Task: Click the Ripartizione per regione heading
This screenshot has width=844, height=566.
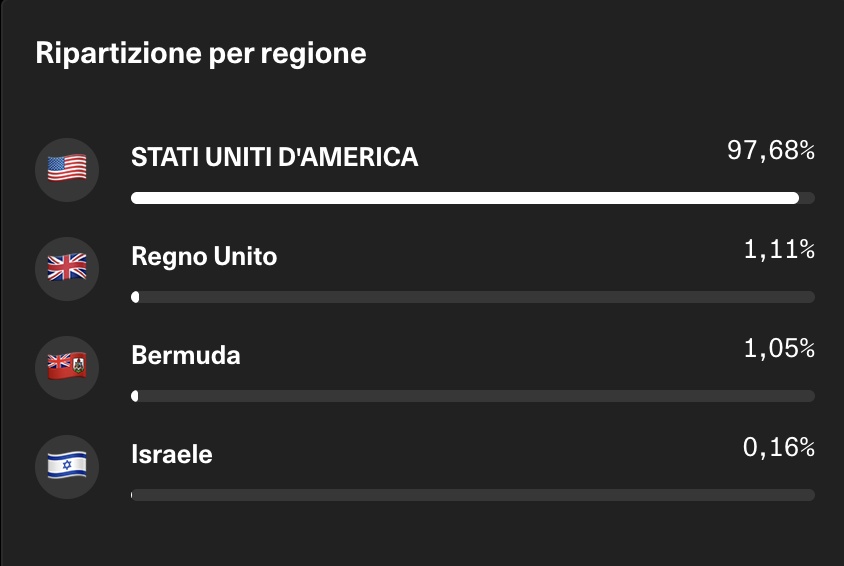Action: 201,53
